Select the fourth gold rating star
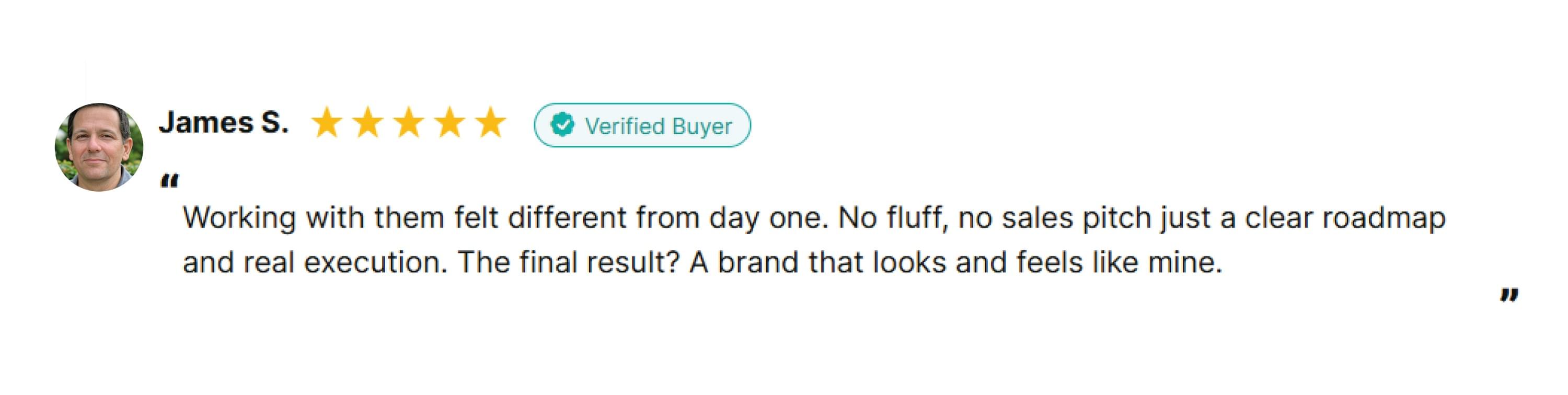This screenshot has height=395, width=1568. (x=449, y=123)
